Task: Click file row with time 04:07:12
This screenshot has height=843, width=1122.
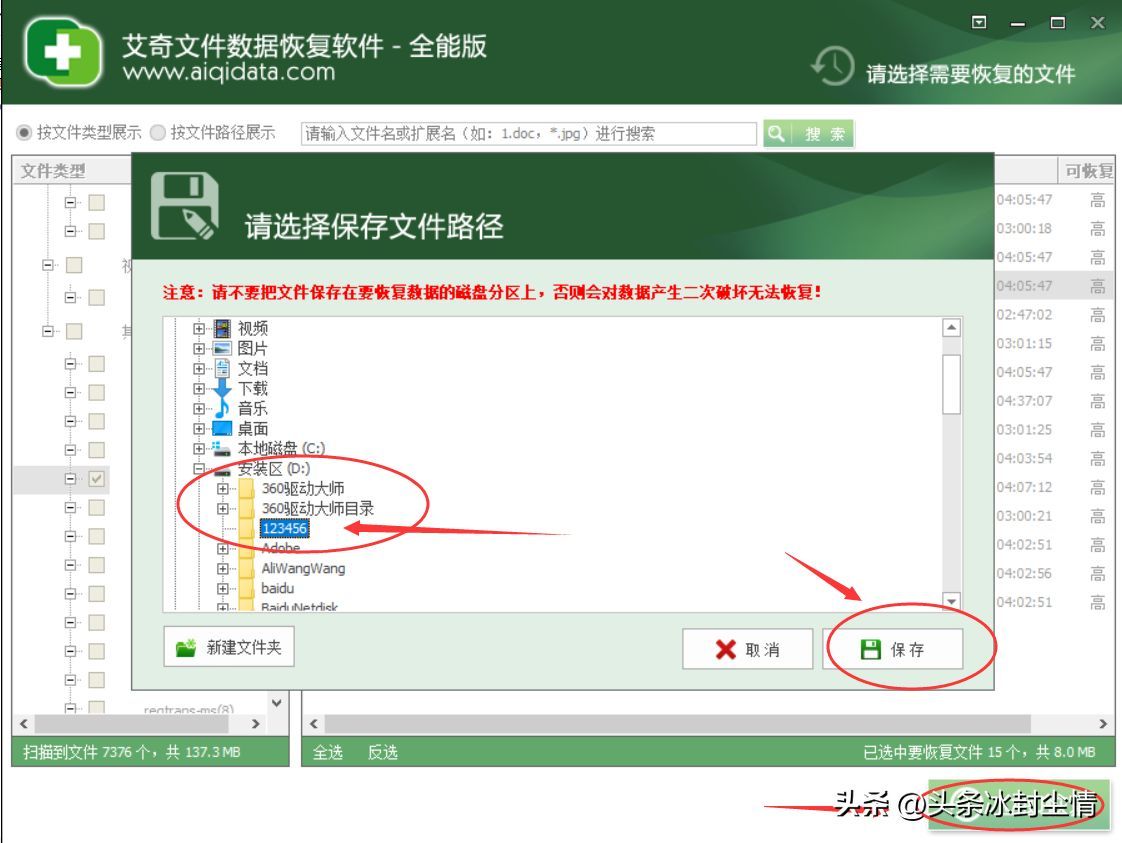Action: [1055, 487]
